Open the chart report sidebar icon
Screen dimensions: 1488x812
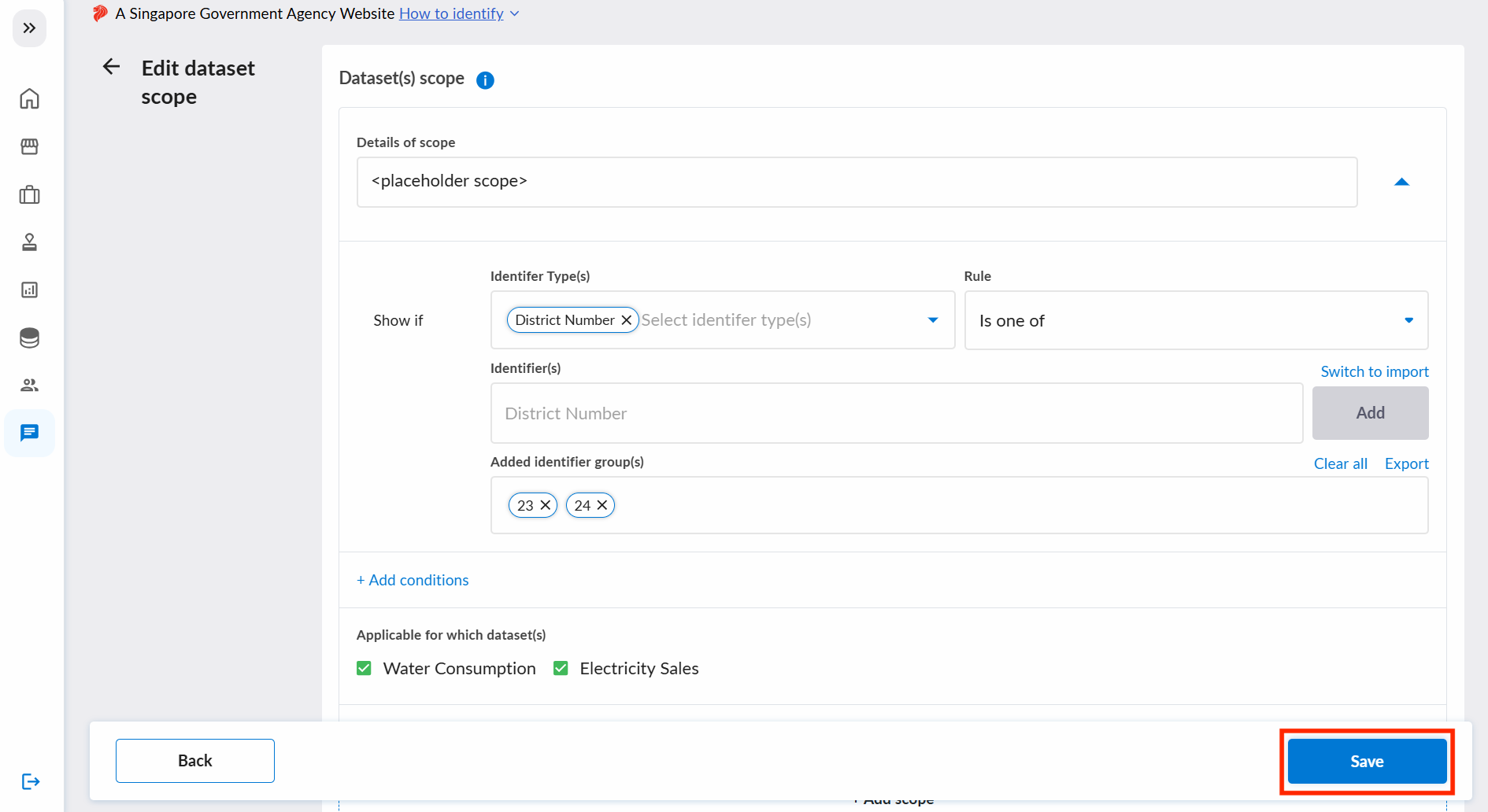point(29,290)
